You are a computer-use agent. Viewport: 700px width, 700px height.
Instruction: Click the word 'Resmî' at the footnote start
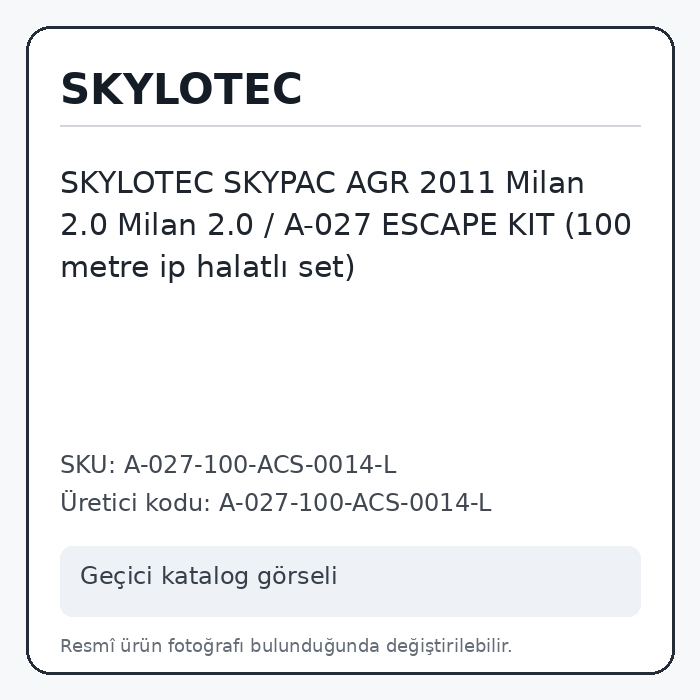[88, 646]
